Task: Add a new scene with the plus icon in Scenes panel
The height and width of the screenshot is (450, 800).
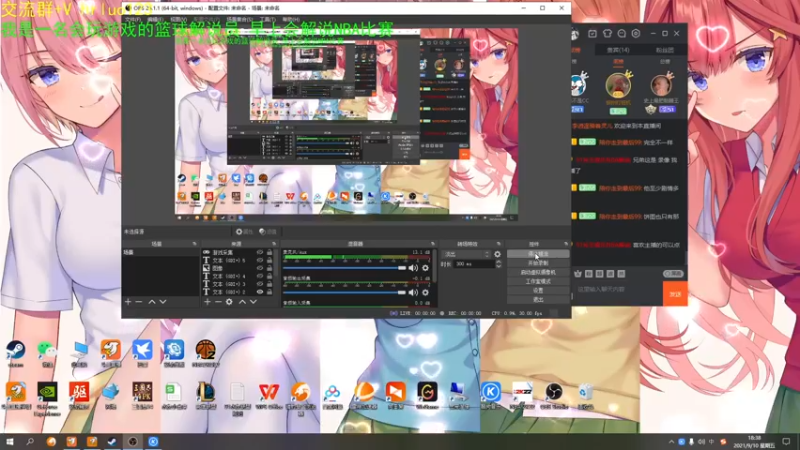Action: click(x=128, y=302)
